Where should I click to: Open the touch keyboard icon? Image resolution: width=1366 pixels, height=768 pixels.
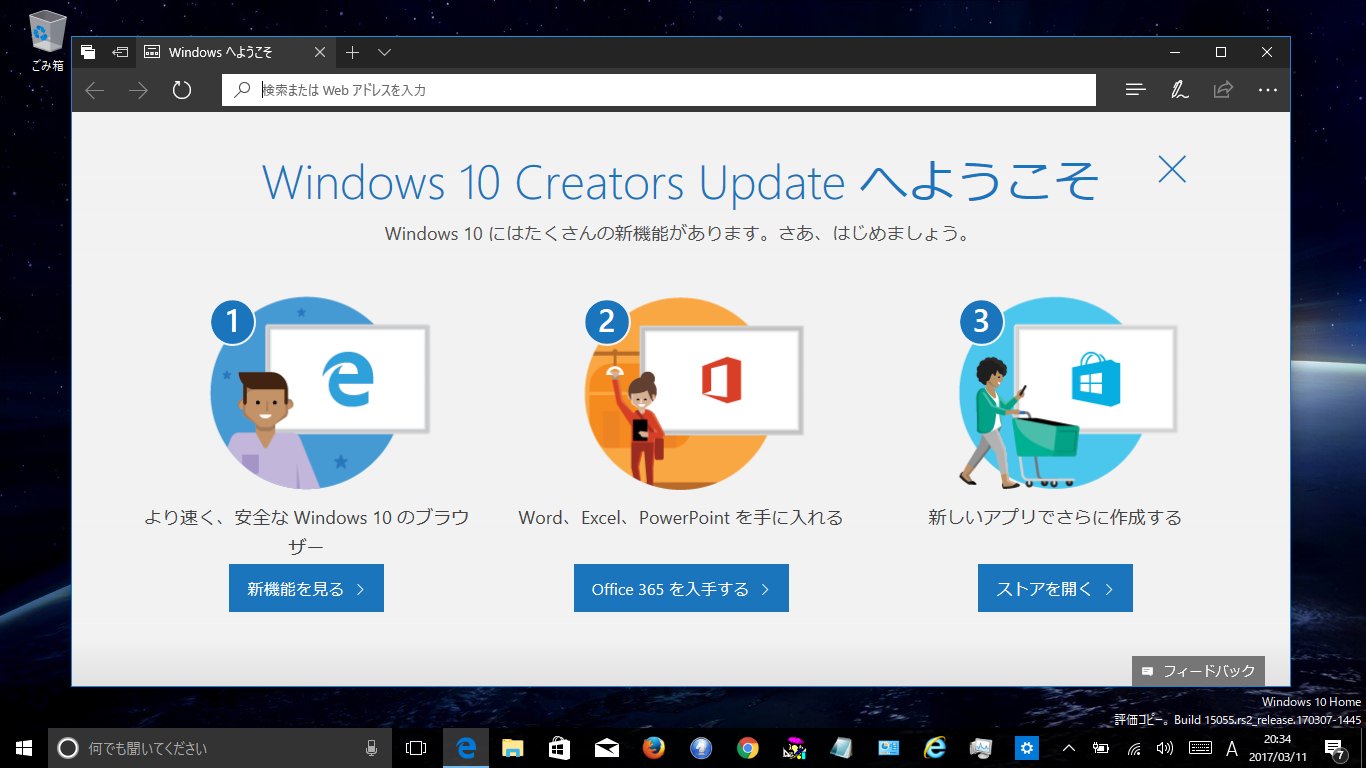click(x=1200, y=747)
